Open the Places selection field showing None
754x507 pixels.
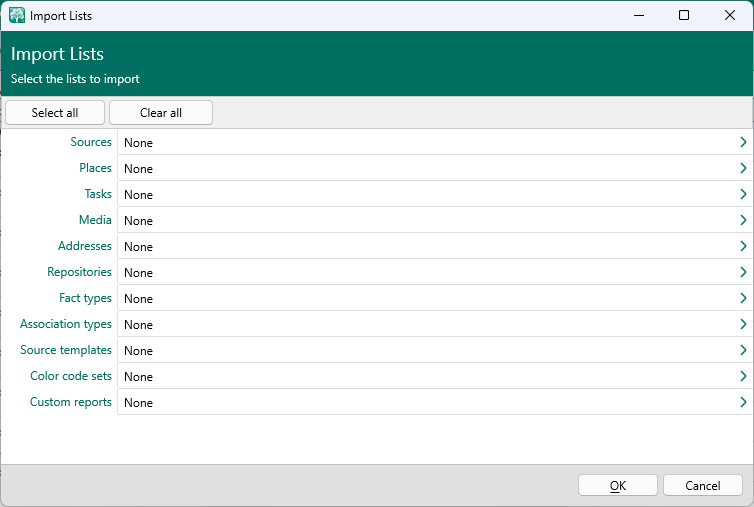click(x=434, y=168)
